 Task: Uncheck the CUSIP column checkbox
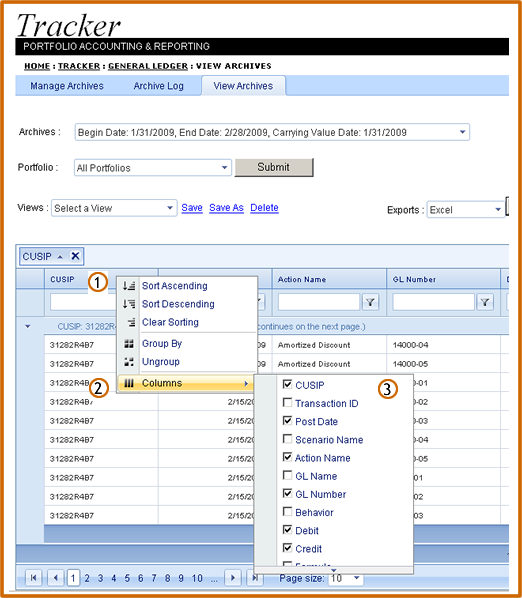click(288, 384)
